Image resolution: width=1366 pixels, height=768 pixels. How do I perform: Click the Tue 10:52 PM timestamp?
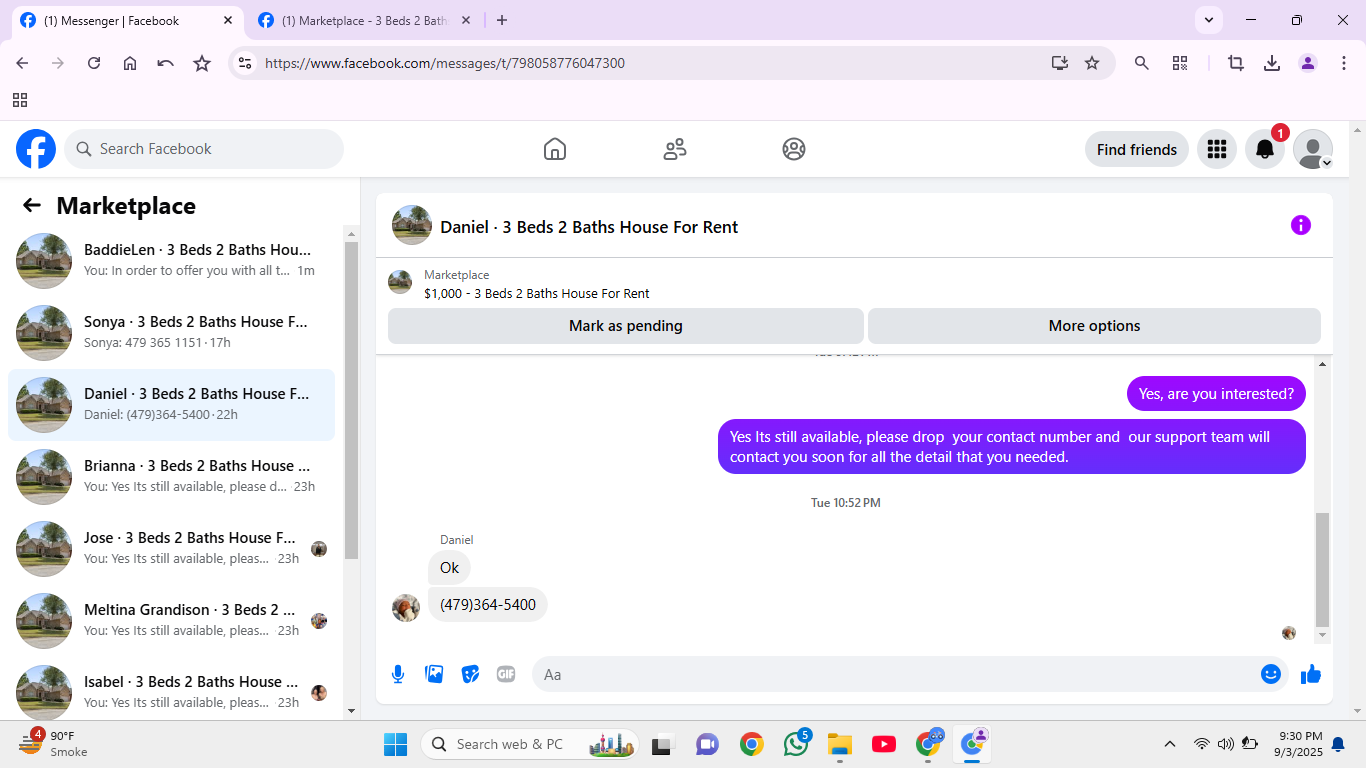tap(846, 503)
